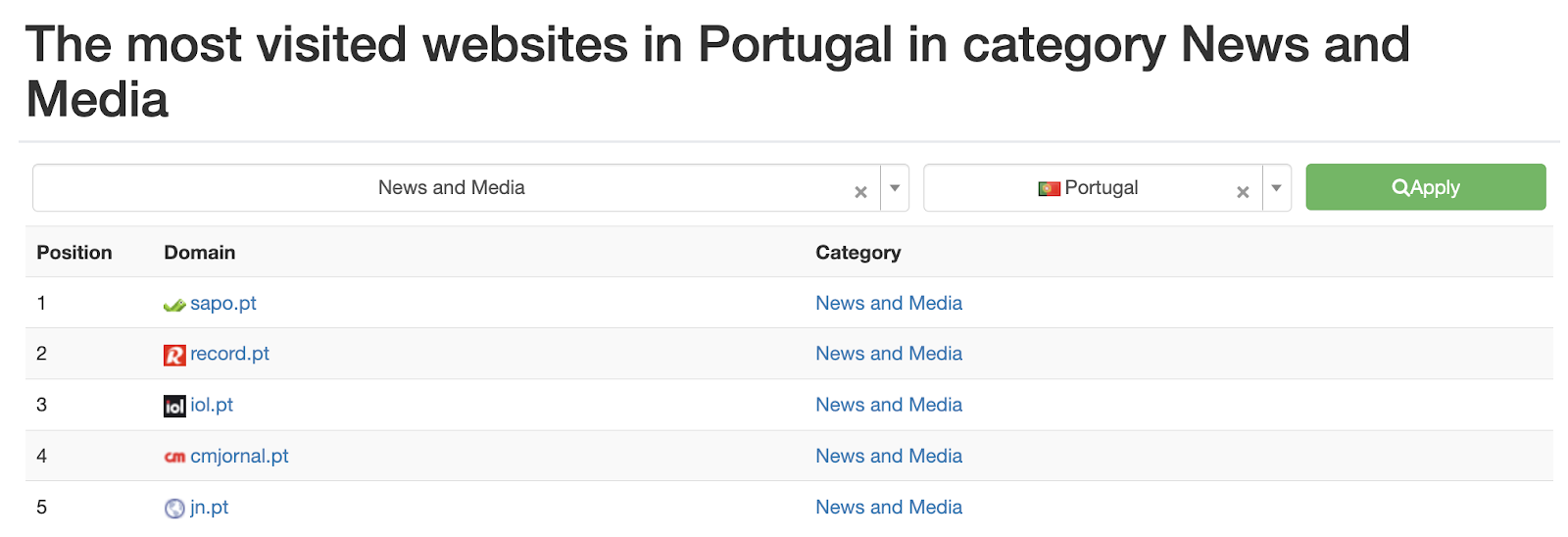Click position number 2 cell
Viewport: 1568px width, 537px height.
click(41, 354)
